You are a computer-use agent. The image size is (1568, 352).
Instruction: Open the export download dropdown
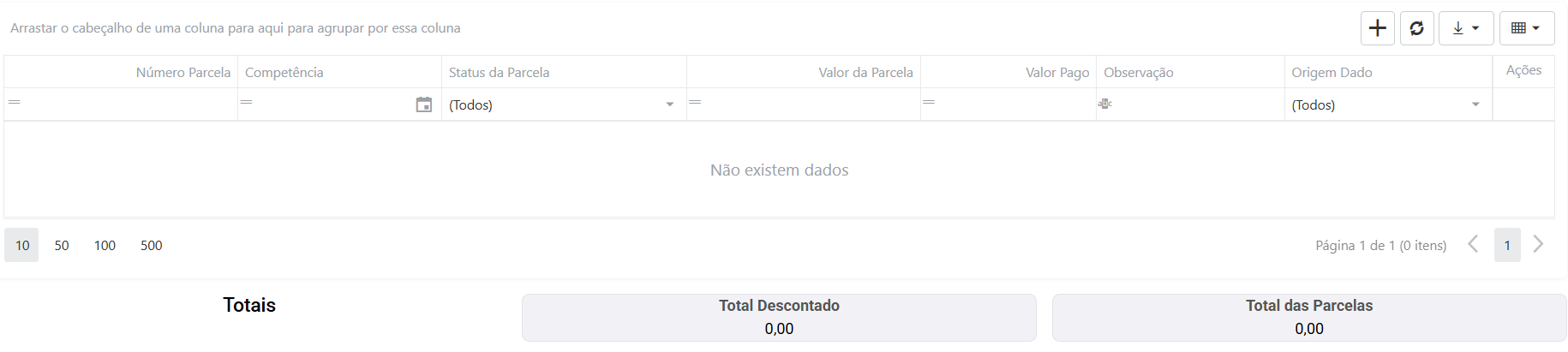(1465, 28)
